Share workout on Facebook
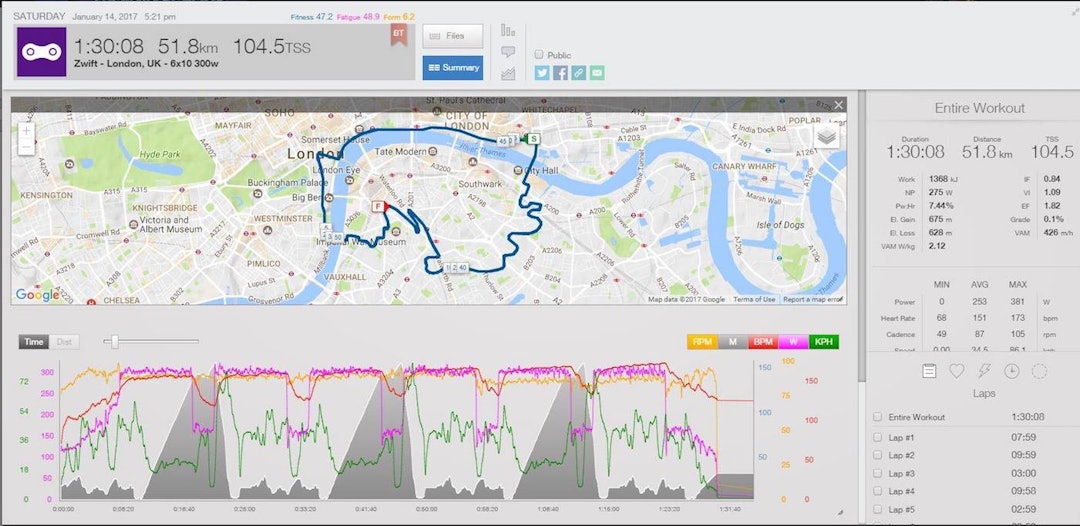This screenshot has height=526, width=1080. (561, 73)
